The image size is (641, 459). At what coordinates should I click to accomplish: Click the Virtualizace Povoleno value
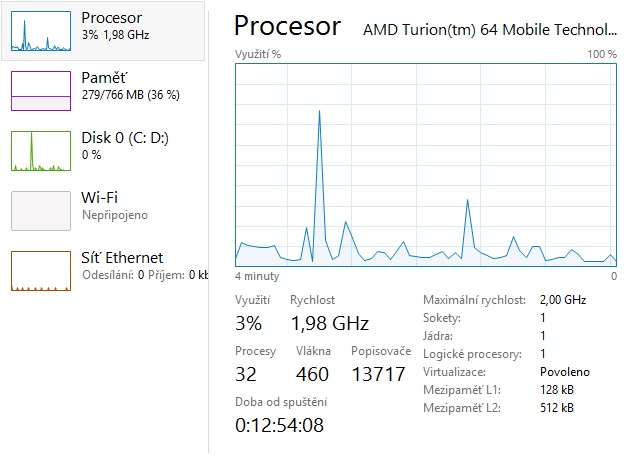point(564,371)
